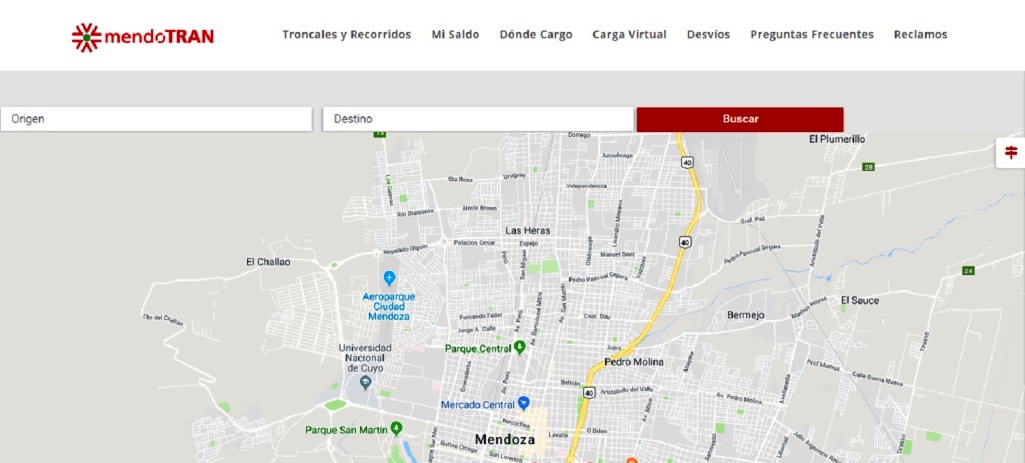This screenshot has width=1025, height=463.
Task: Click the Universidad Nacional de Cuyo marker
Action: [365, 382]
